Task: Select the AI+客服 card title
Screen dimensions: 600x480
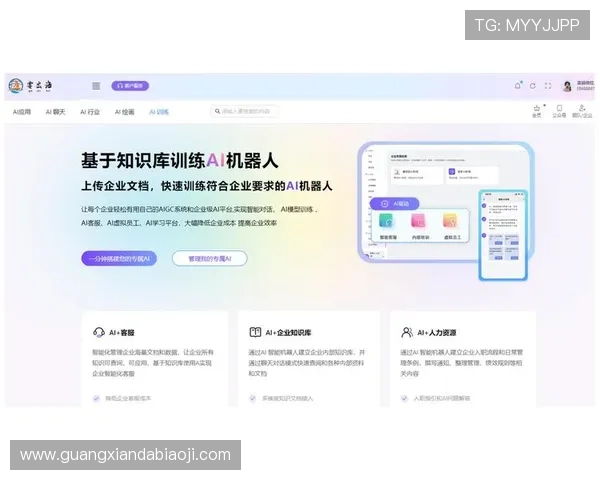Action: (122, 333)
